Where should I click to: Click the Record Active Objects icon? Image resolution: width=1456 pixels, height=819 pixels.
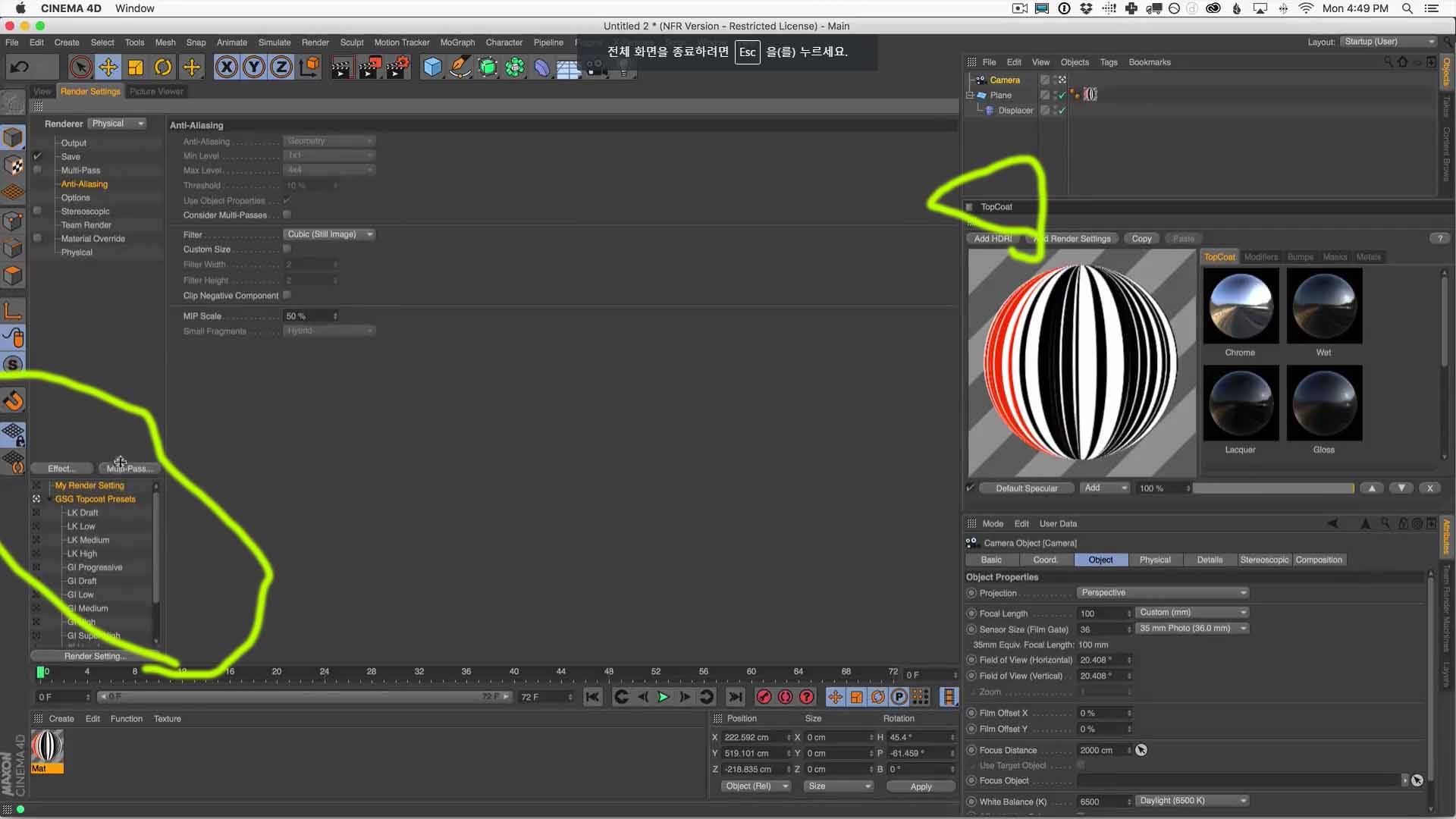[764, 697]
